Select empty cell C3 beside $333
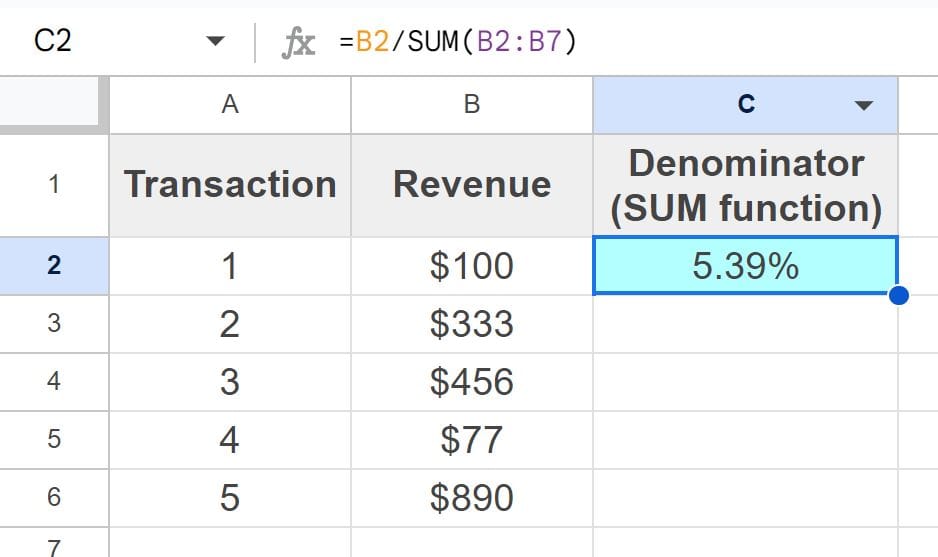This screenshot has width=938, height=557. coord(745,324)
